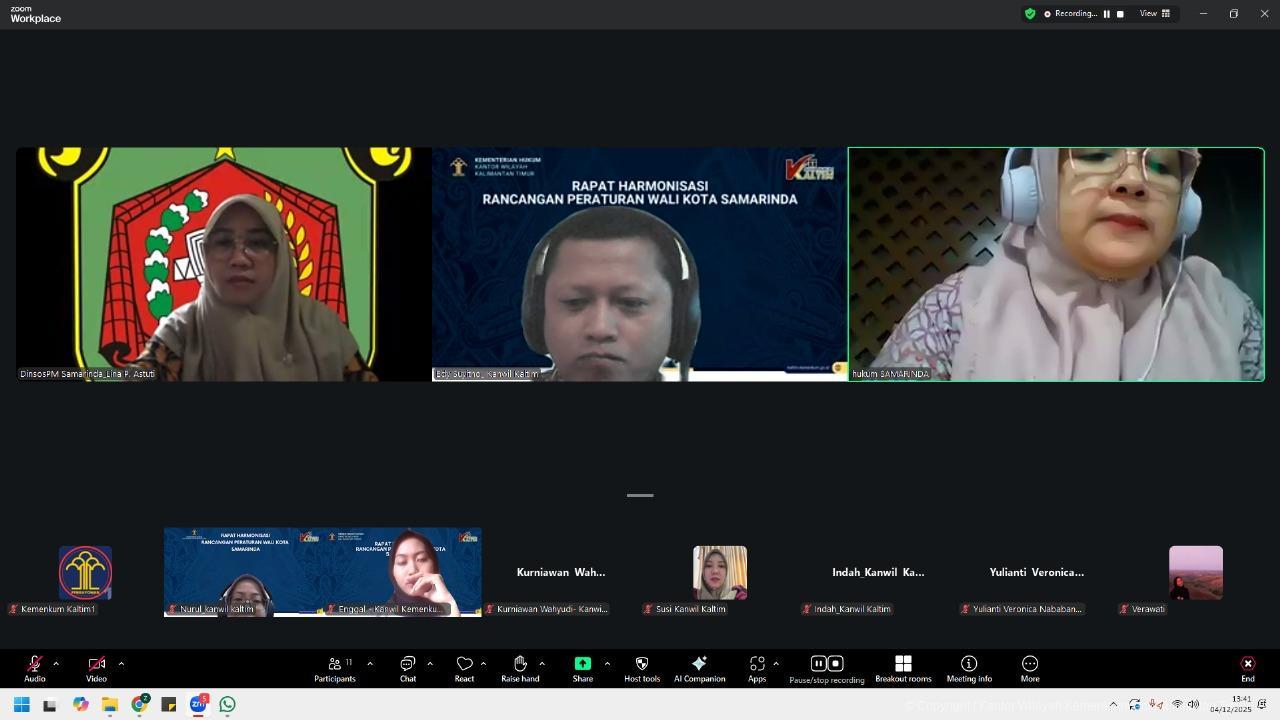Screen dimensions: 1280x720
Task: Turn on the camera with the Video button
Action: 96,668
